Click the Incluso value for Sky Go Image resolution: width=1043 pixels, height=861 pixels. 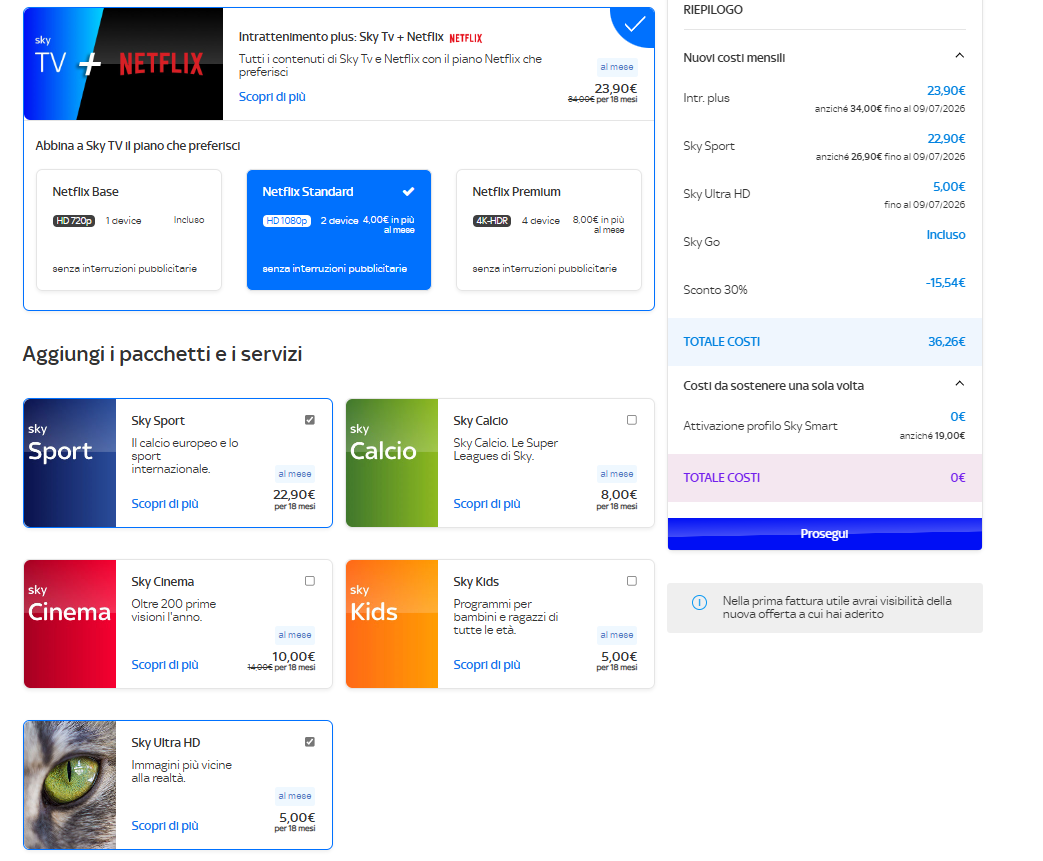click(x=946, y=235)
